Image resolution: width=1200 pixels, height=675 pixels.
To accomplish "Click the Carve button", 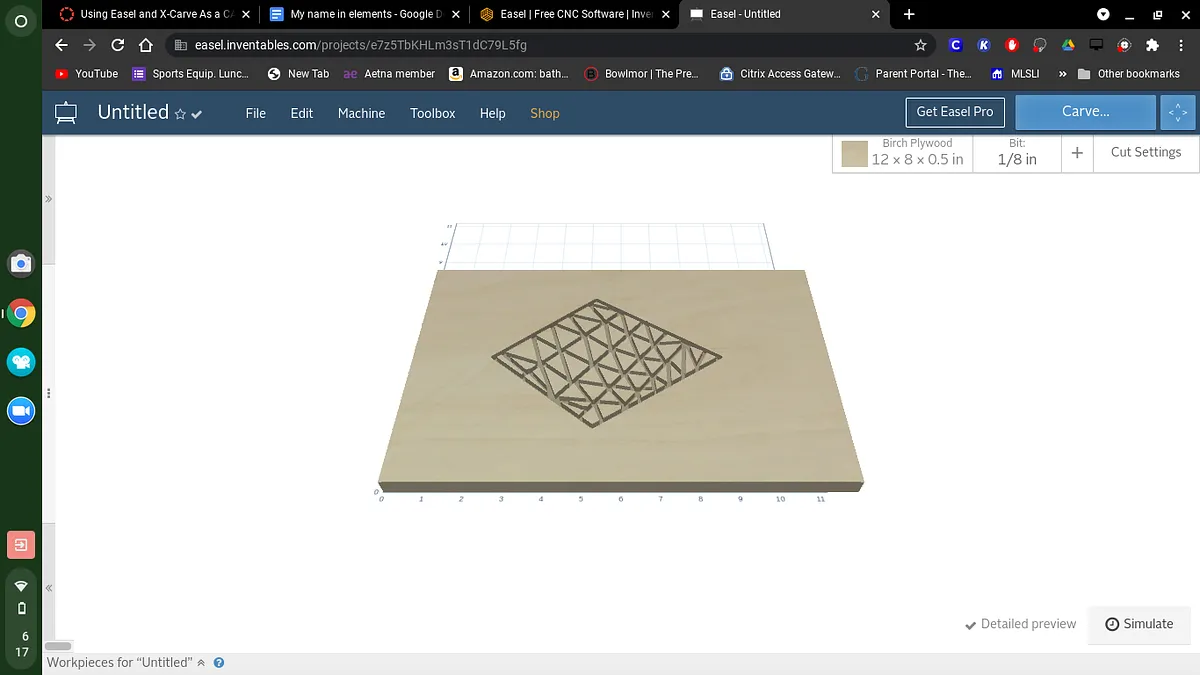I will [1085, 112].
